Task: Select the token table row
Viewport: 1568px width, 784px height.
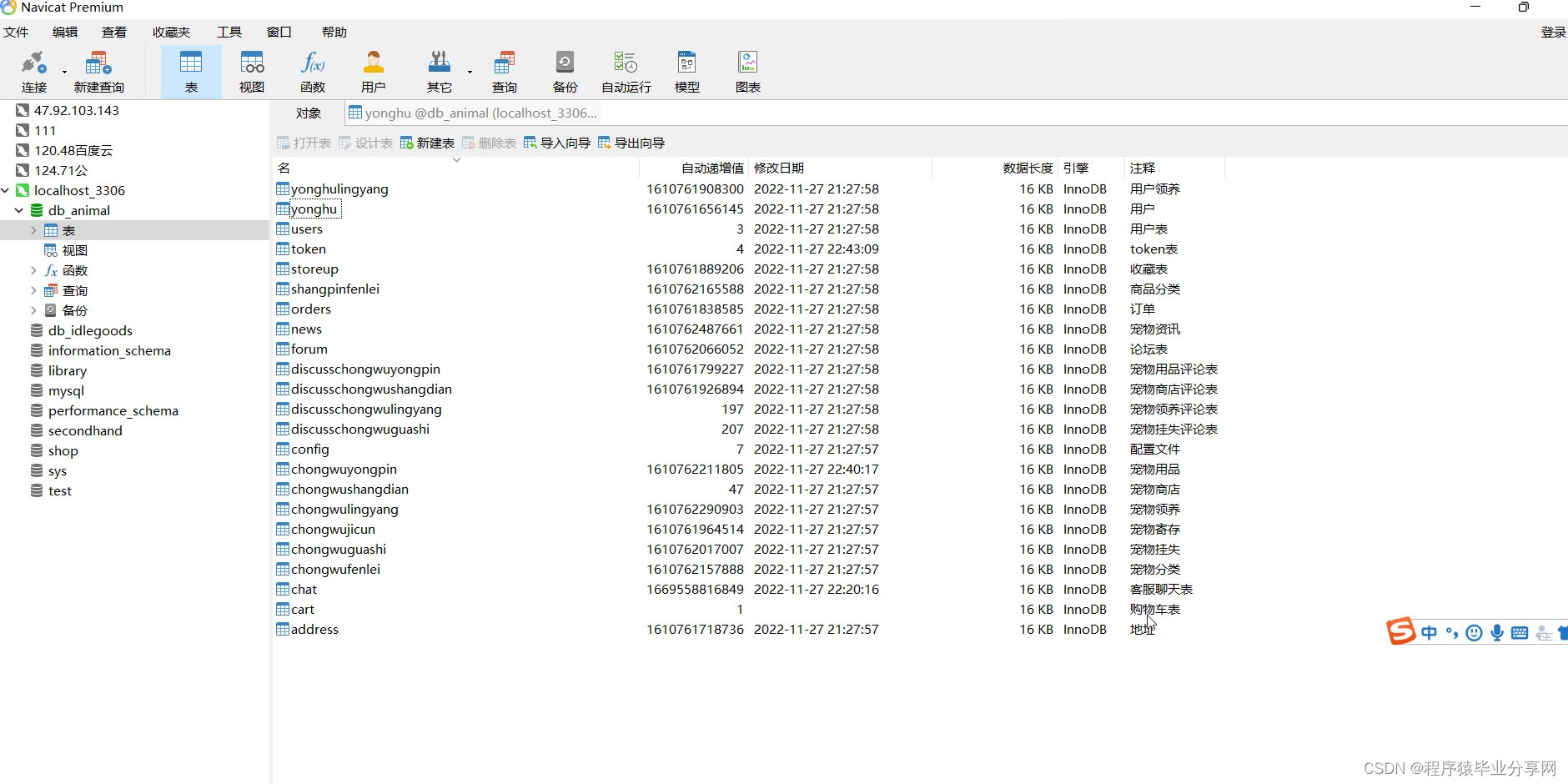Action: [x=749, y=249]
